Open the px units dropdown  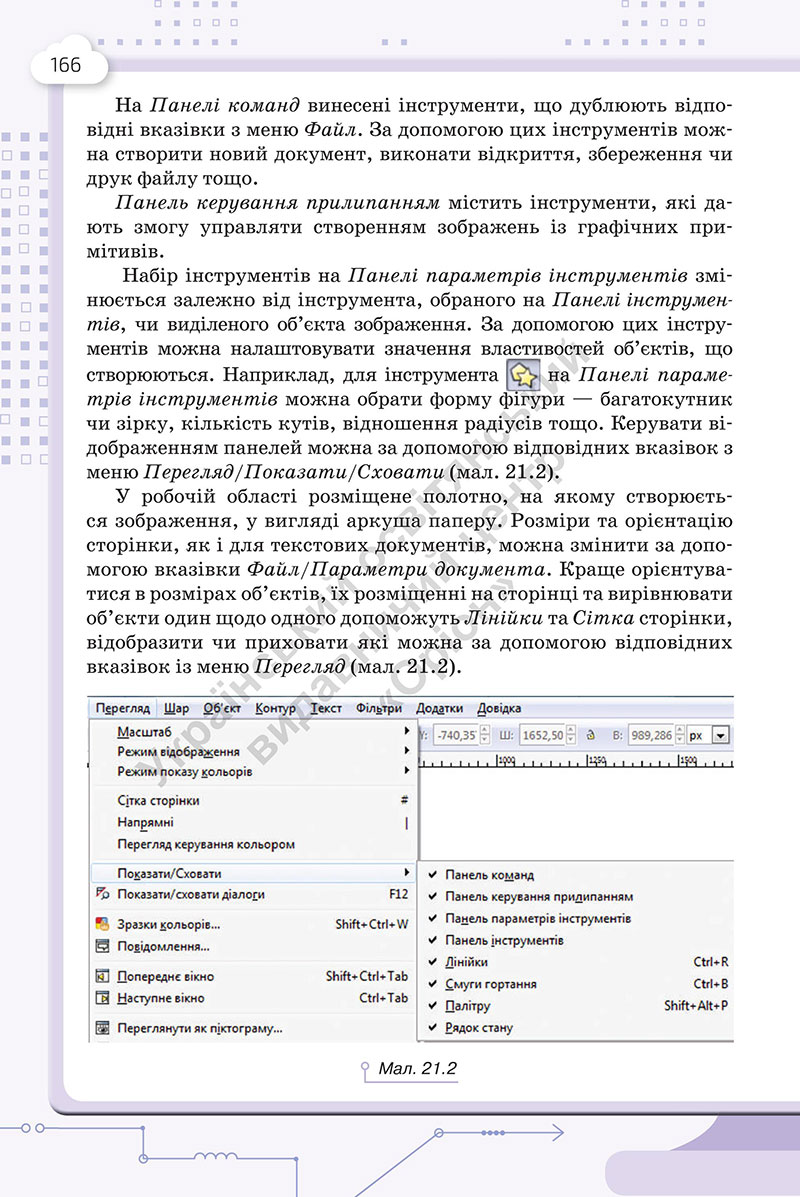click(721, 735)
